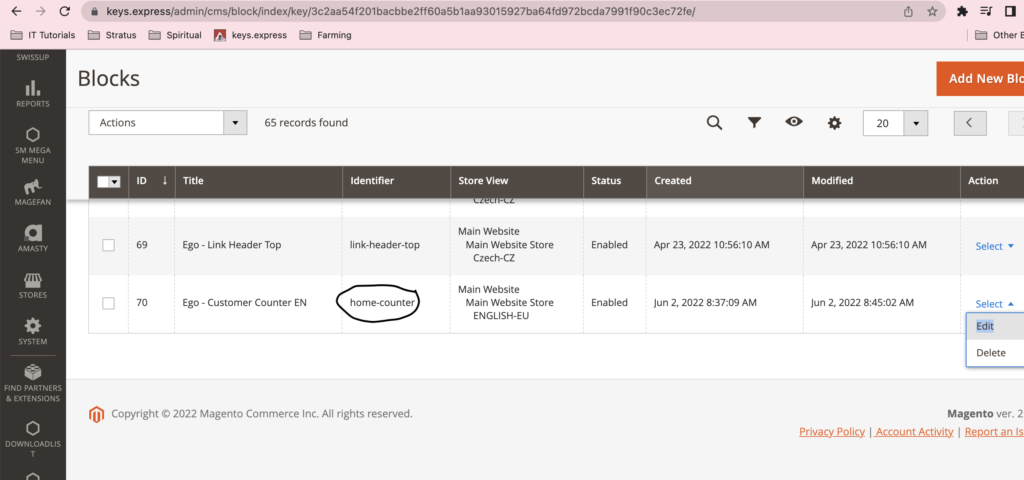Open the columns gear settings icon
Viewport: 1024px width, 480px height.
coord(834,122)
